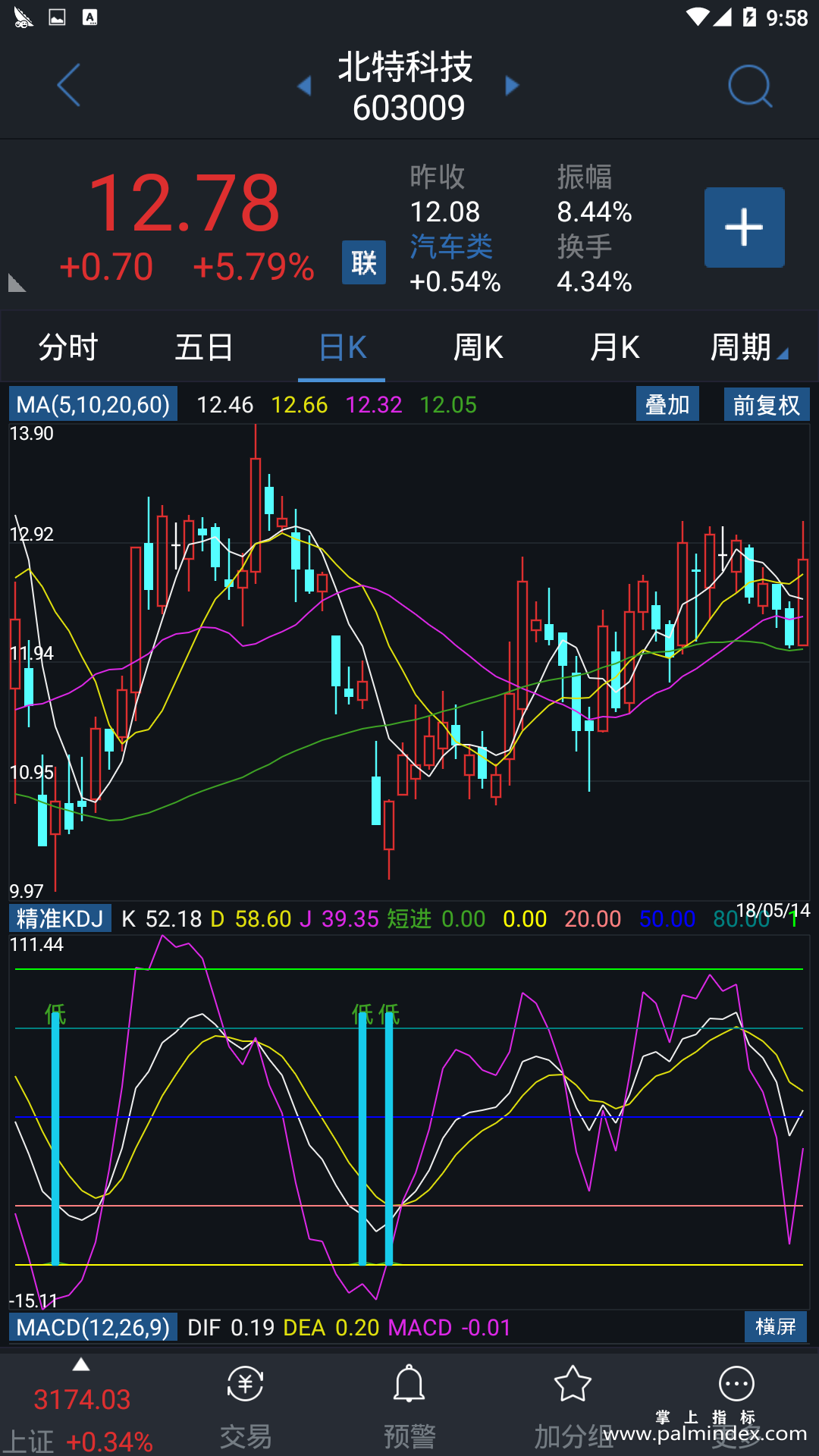Open the 汽车类 sector link
819x1456 pixels.
click(x=451, y=246)
